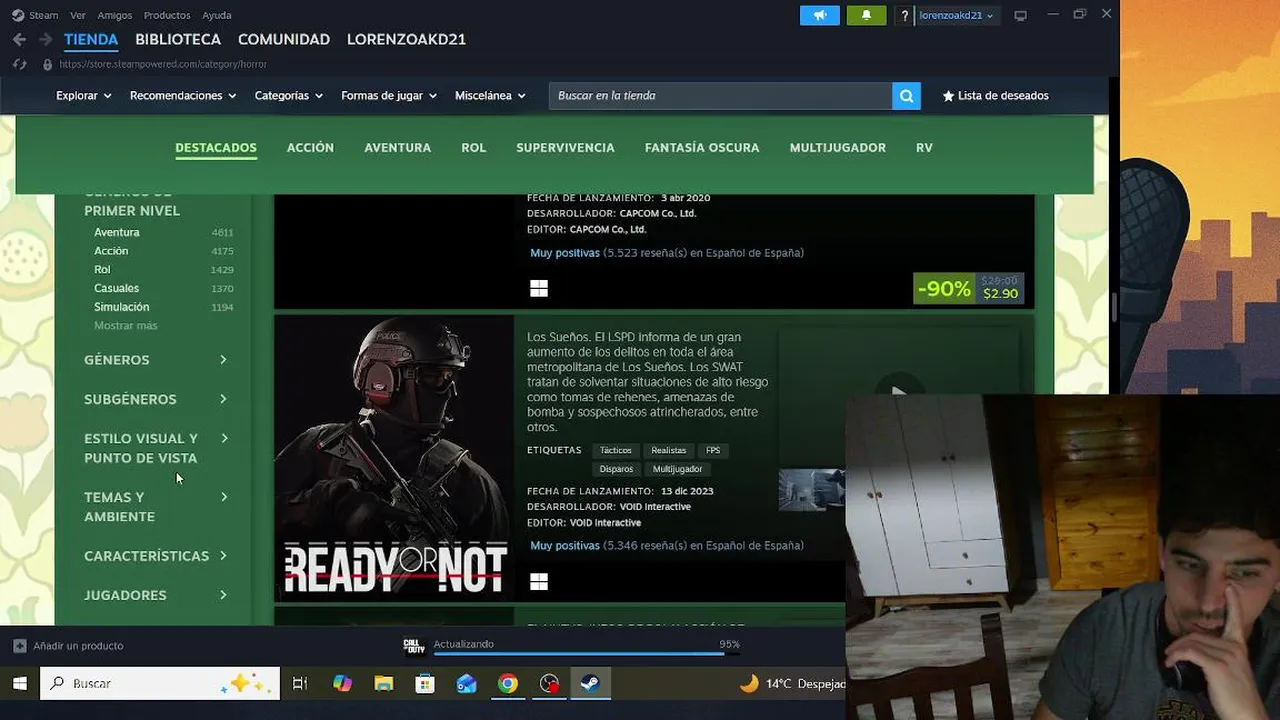Open the LORENZOAKD21 profile tab
1280x720 pixels.
(x=406, y=39)
